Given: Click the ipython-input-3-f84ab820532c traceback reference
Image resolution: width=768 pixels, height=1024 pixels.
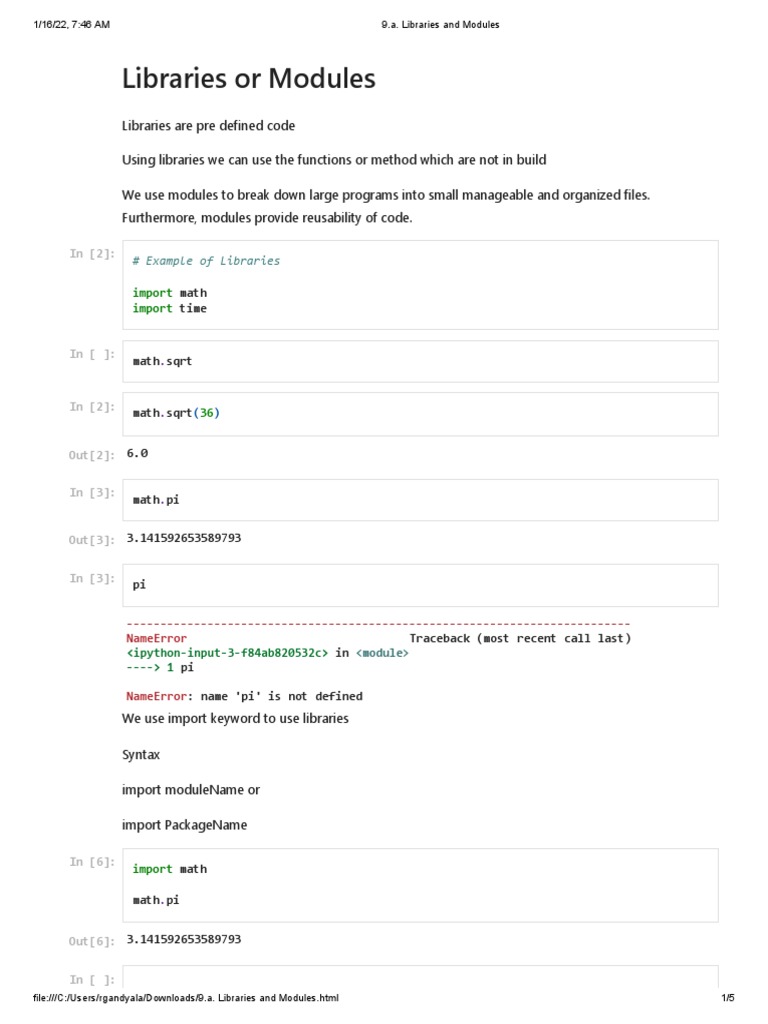Looking at the screenshot, I should point(227,652).
